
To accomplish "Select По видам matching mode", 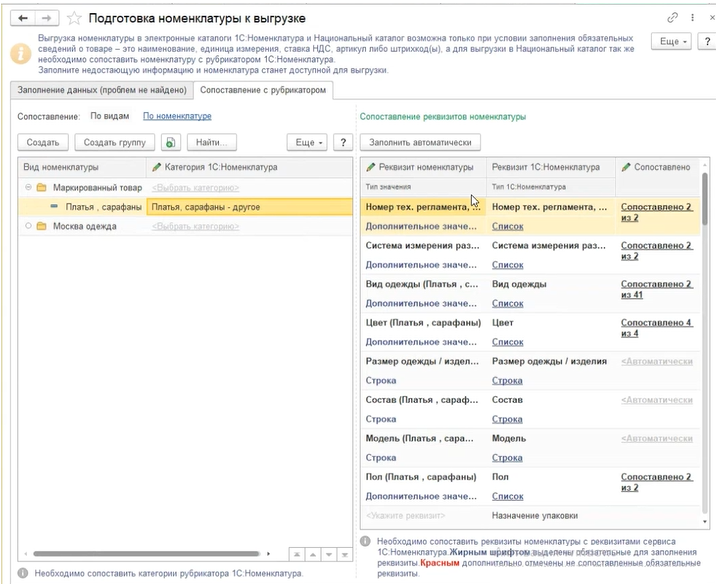I will [110, 116].
